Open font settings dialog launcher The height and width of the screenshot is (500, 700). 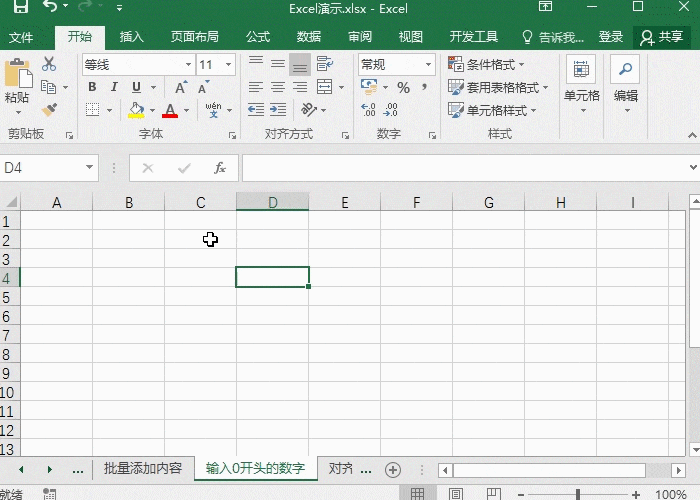coord(232,135)
